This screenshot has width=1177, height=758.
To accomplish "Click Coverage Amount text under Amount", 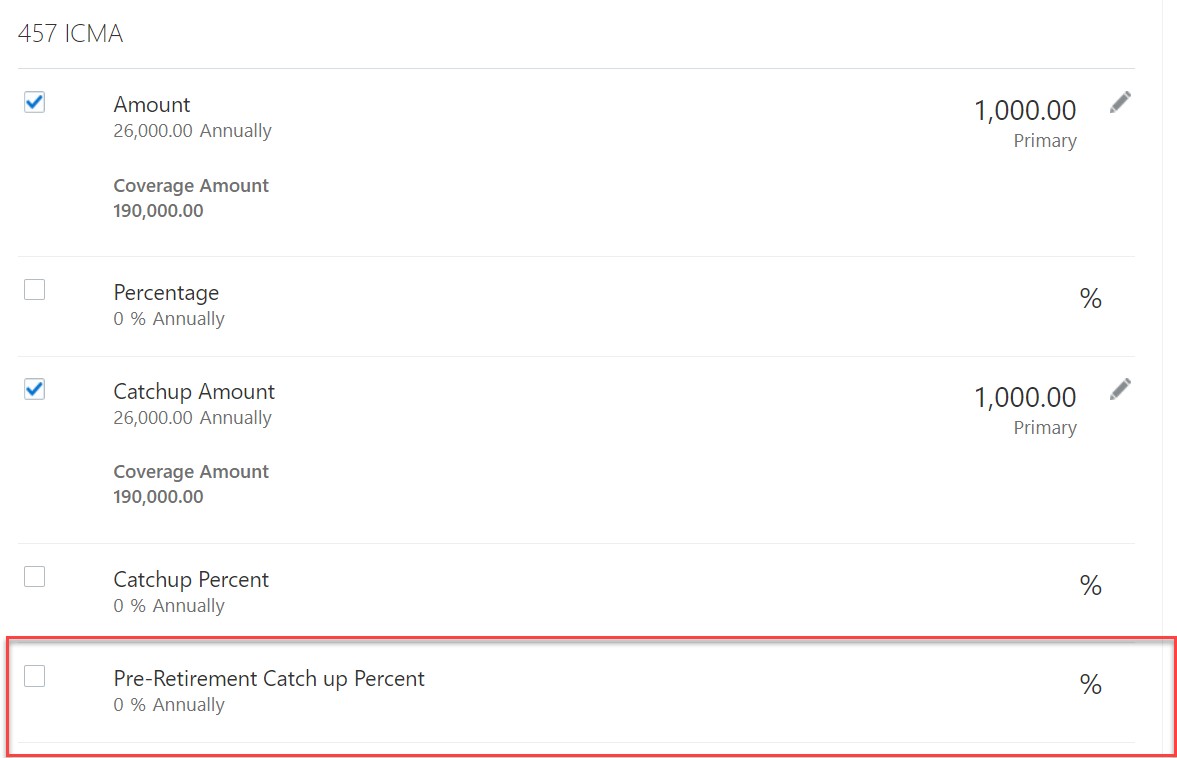I will (x=191, y=185).
